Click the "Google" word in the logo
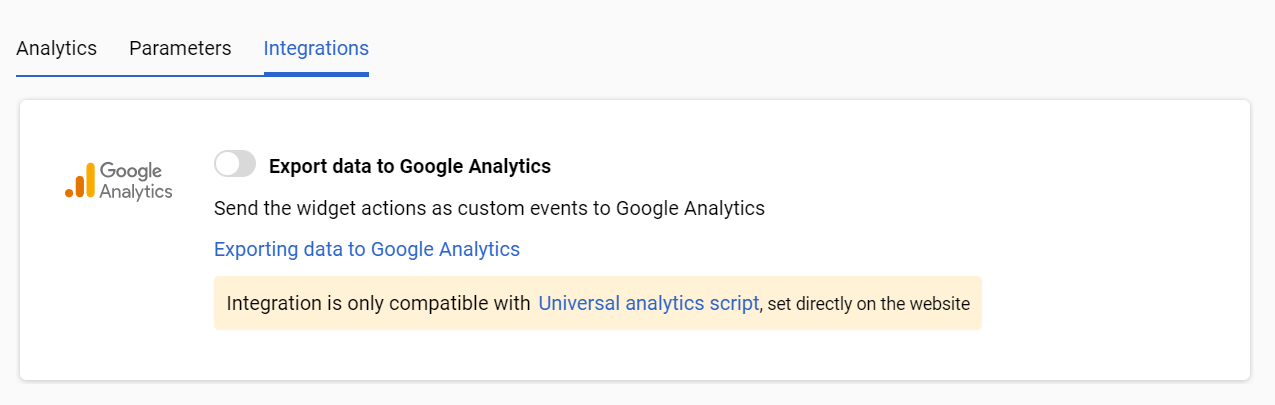Viewport: 1275px width, 405px height. [131, 172]
